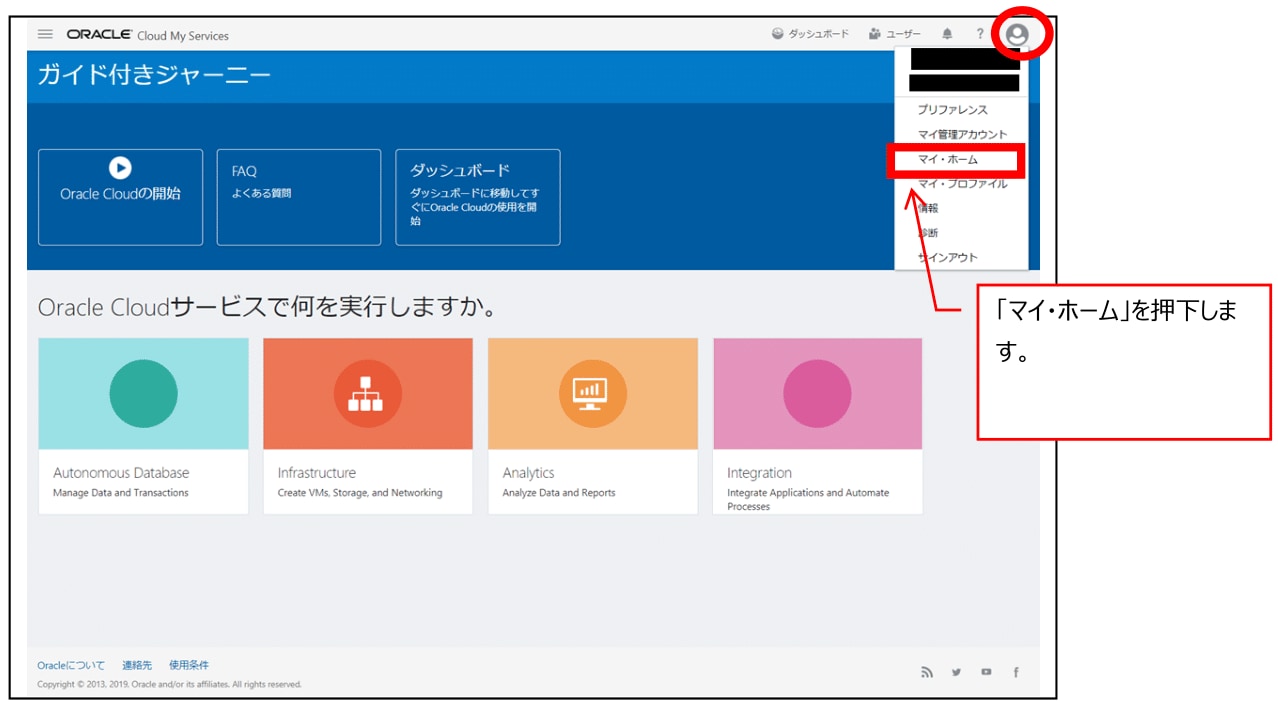1278x703 pixels.
Task: Click the YouTube icon in footer
Action: tap(986, 672)
